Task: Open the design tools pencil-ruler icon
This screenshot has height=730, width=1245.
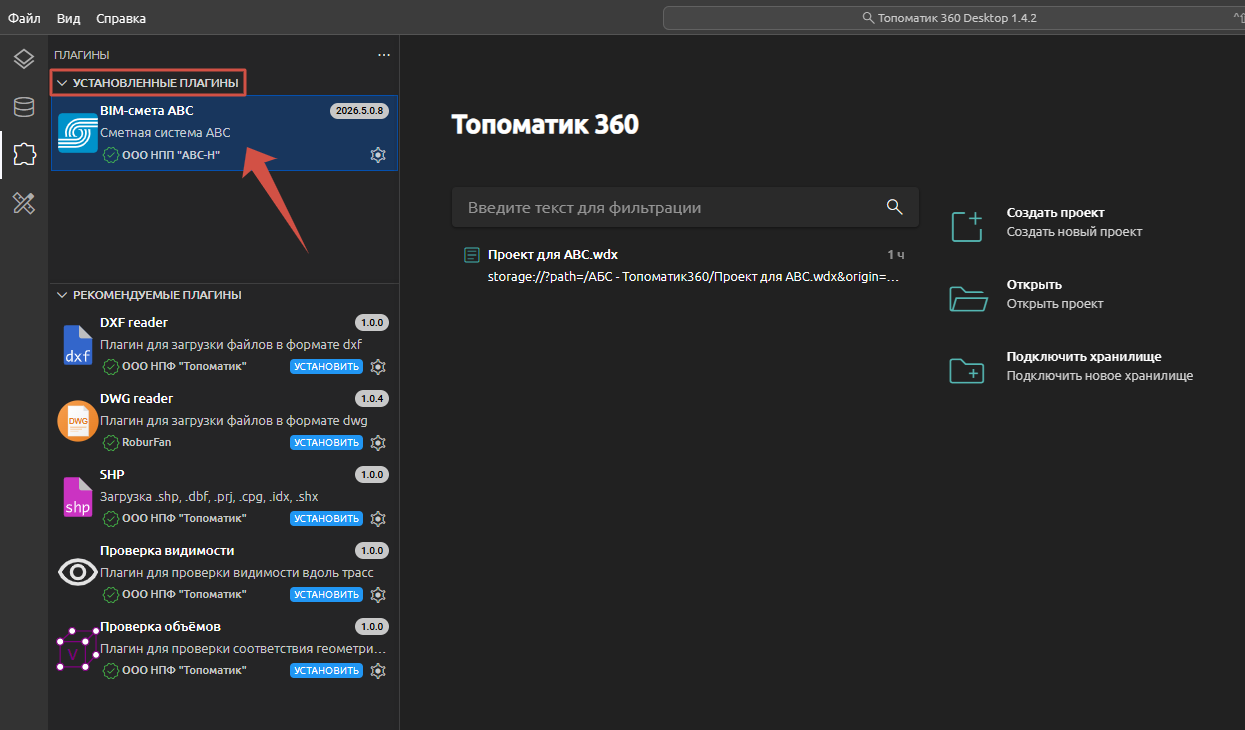Action: pos(24,203)
